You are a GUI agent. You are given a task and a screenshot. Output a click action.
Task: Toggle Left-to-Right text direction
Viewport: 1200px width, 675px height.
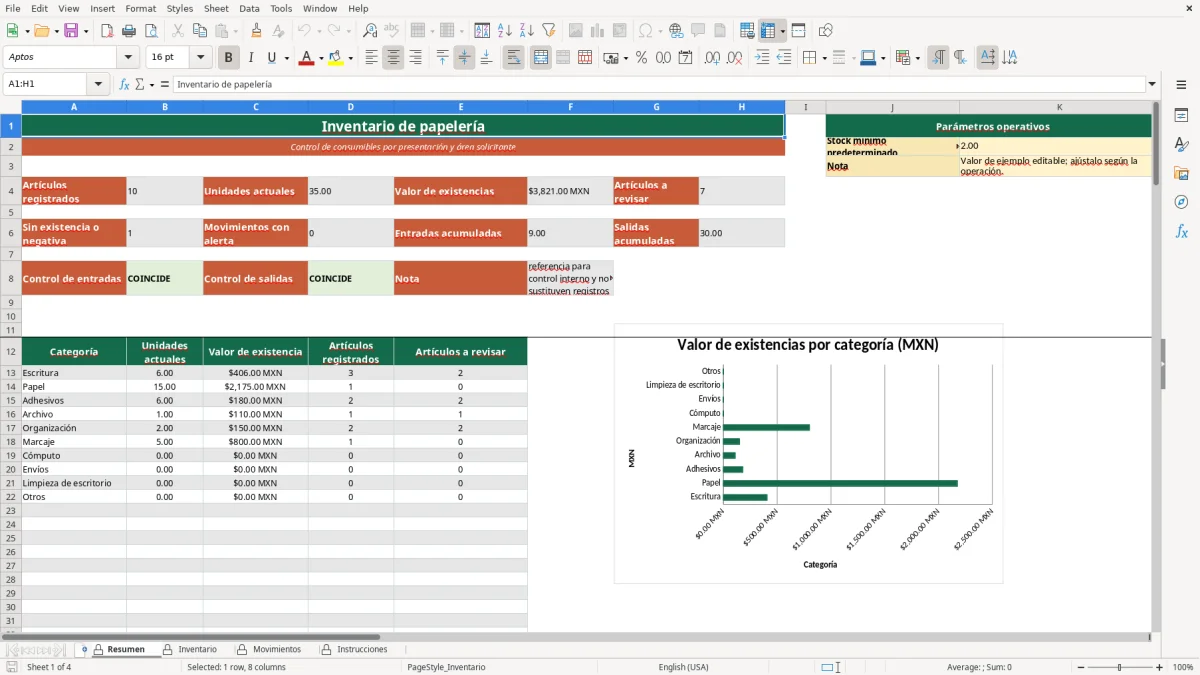coord(937,58)
